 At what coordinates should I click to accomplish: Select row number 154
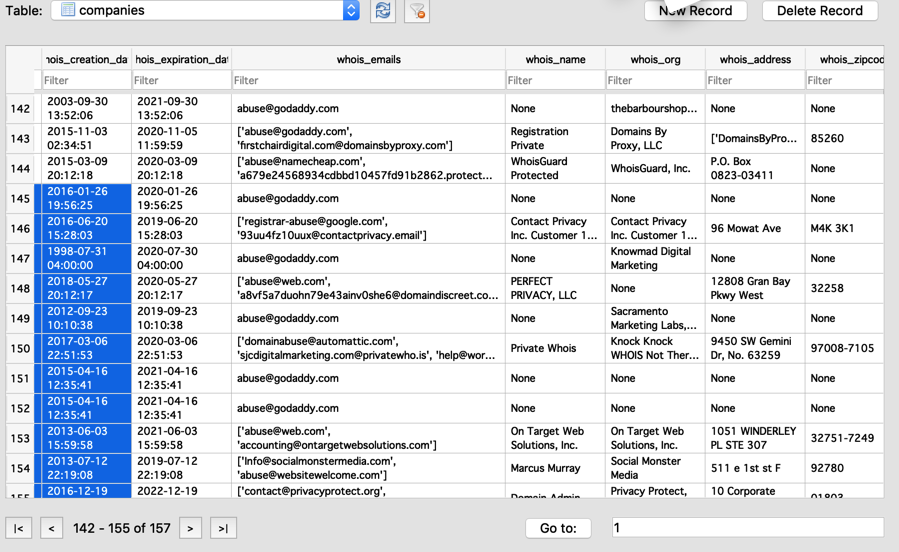pyautogui.click(x=20, y=468)
